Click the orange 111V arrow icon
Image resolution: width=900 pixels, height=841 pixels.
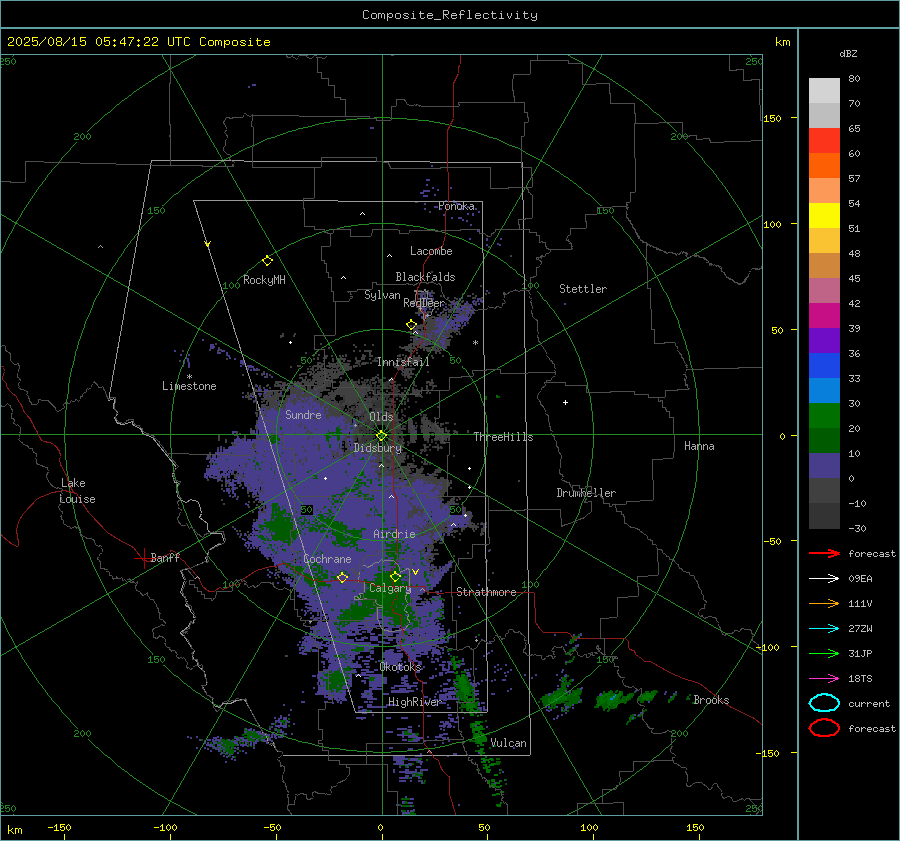[x=824, y=603]
